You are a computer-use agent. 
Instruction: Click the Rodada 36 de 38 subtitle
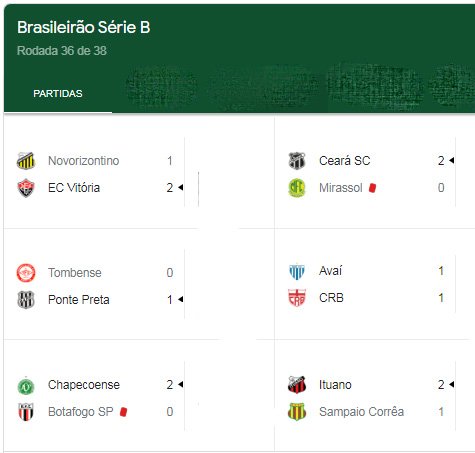click(x=62, y=51)
